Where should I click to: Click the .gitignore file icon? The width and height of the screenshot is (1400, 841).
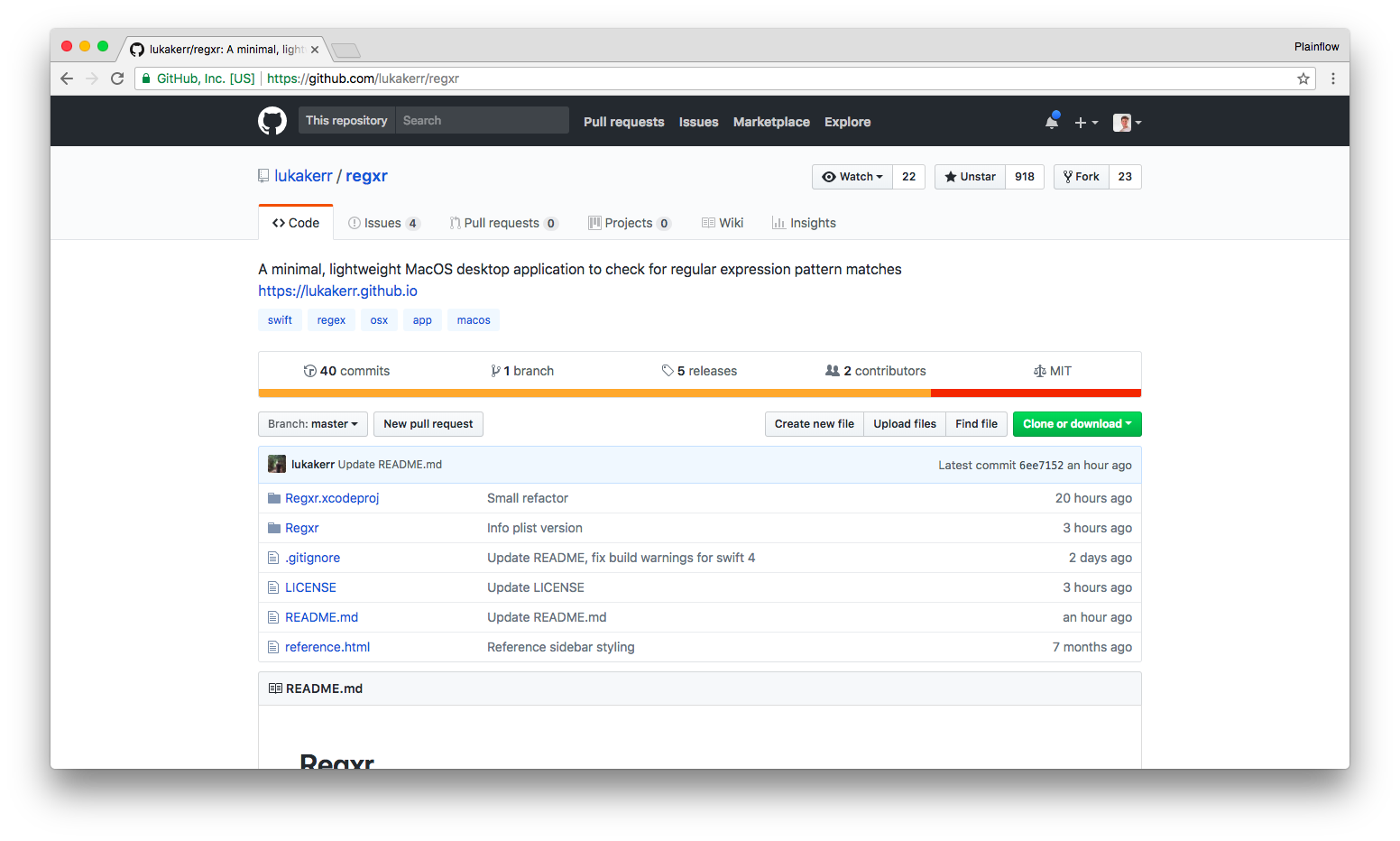tap(273, 558)
